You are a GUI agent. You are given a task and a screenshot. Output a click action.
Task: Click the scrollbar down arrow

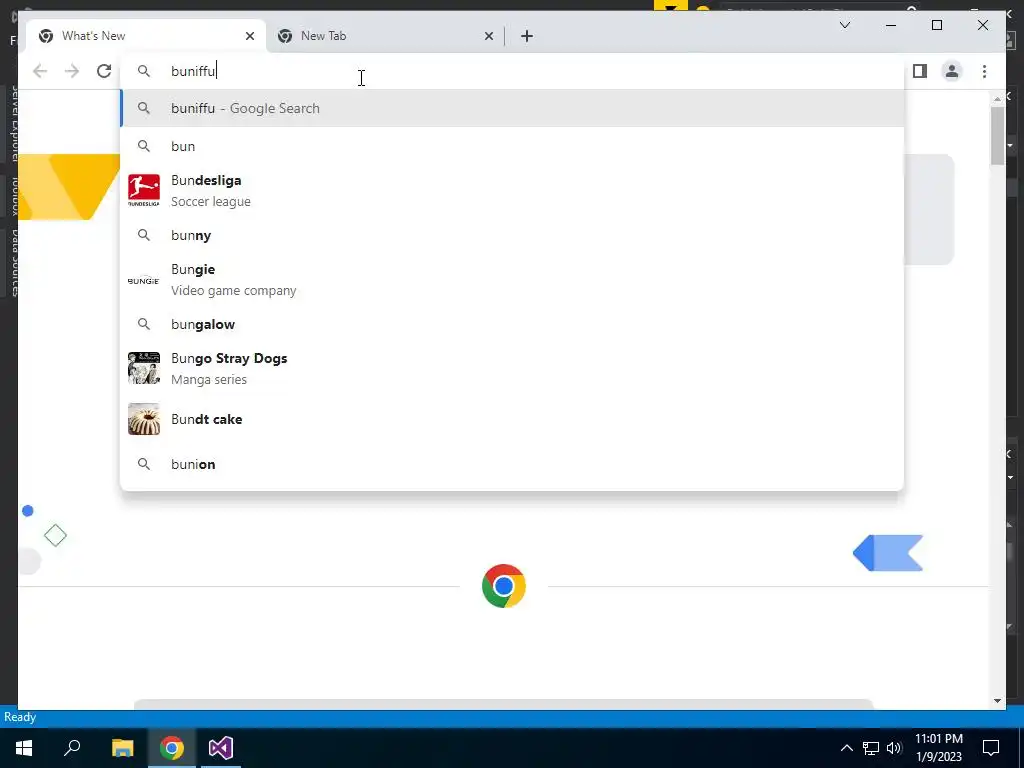point(997,701)
